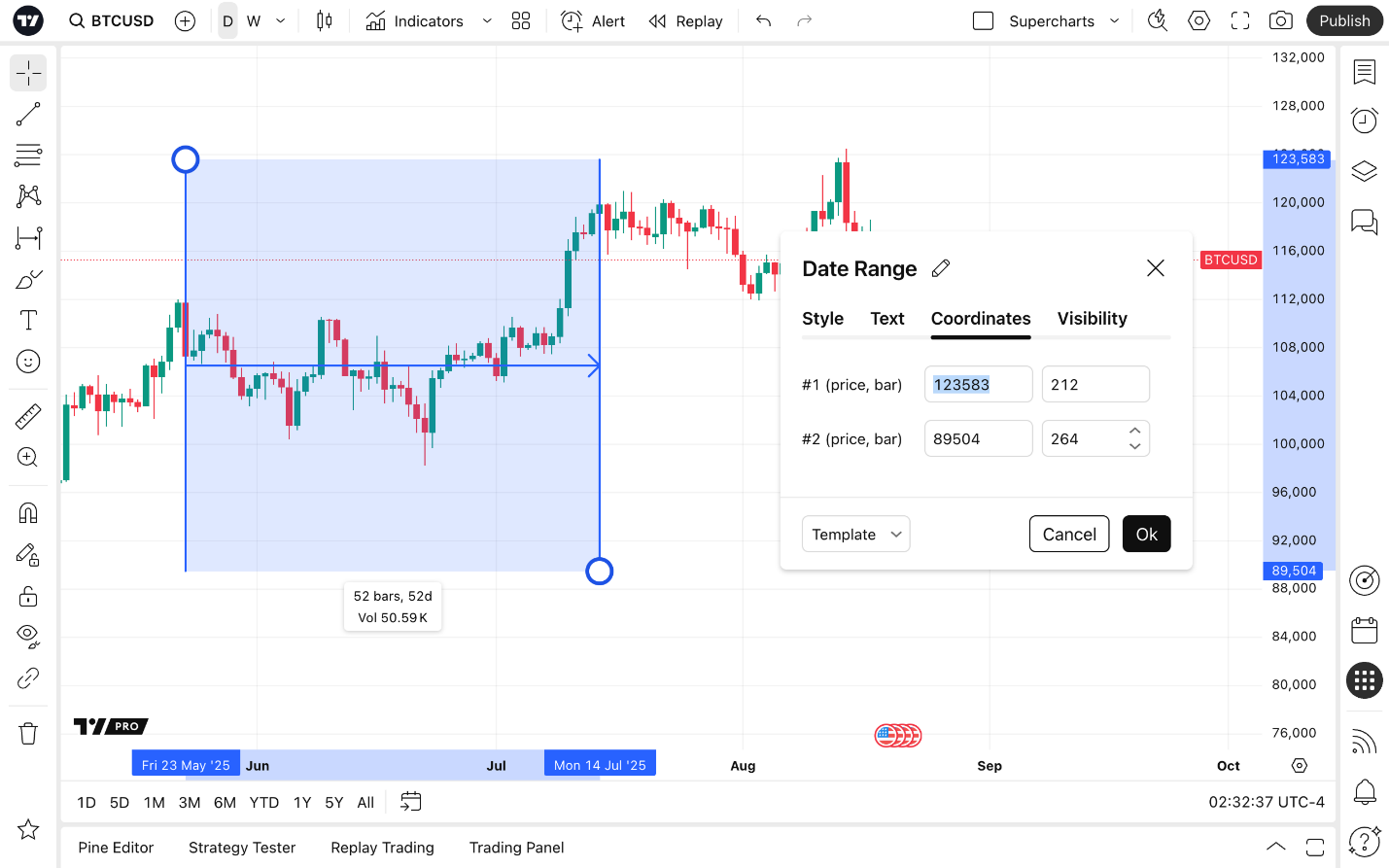Open chart settings hexagon icon
Screen dimensions: 1389x868
[x=1199, y=20]
